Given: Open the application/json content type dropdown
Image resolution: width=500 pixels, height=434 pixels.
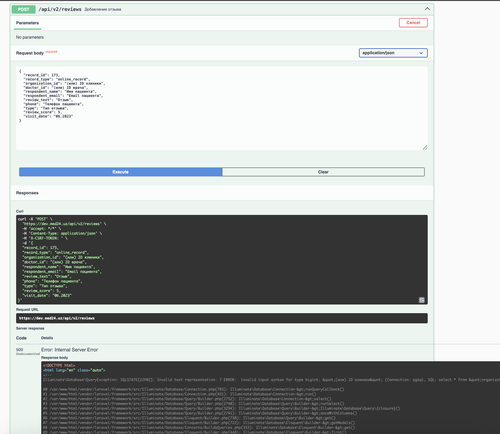Looking at the screenshot, I should click(x=393, y=53).
